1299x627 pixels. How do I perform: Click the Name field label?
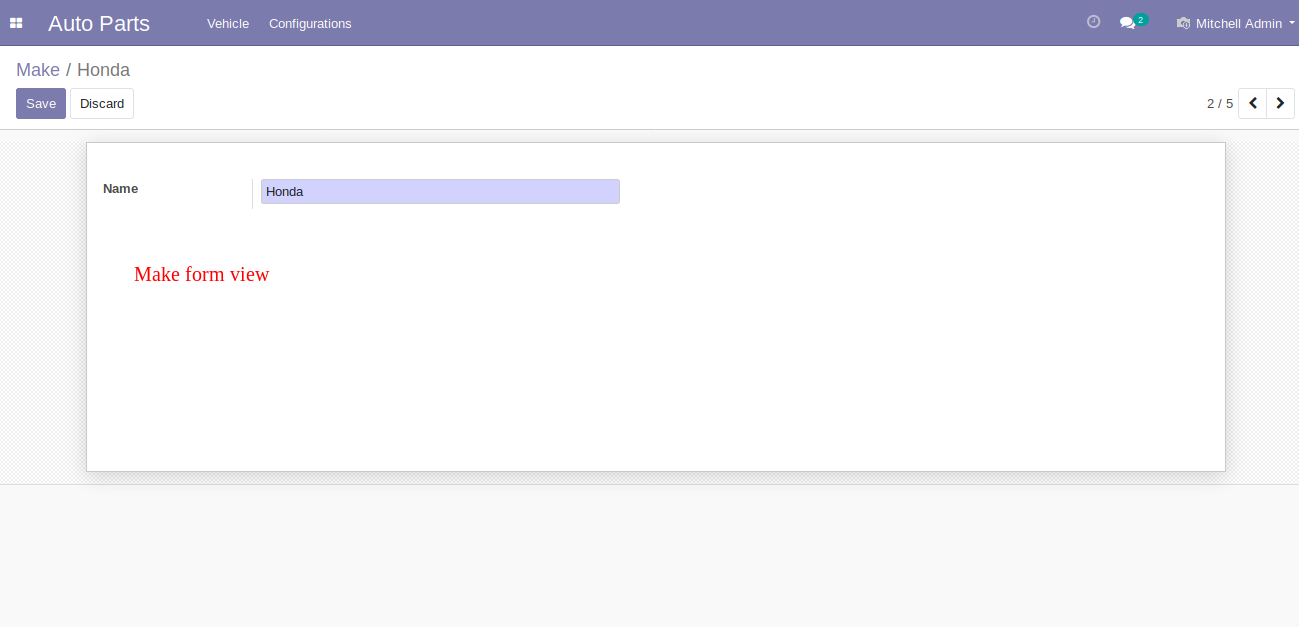click(121, 188)
